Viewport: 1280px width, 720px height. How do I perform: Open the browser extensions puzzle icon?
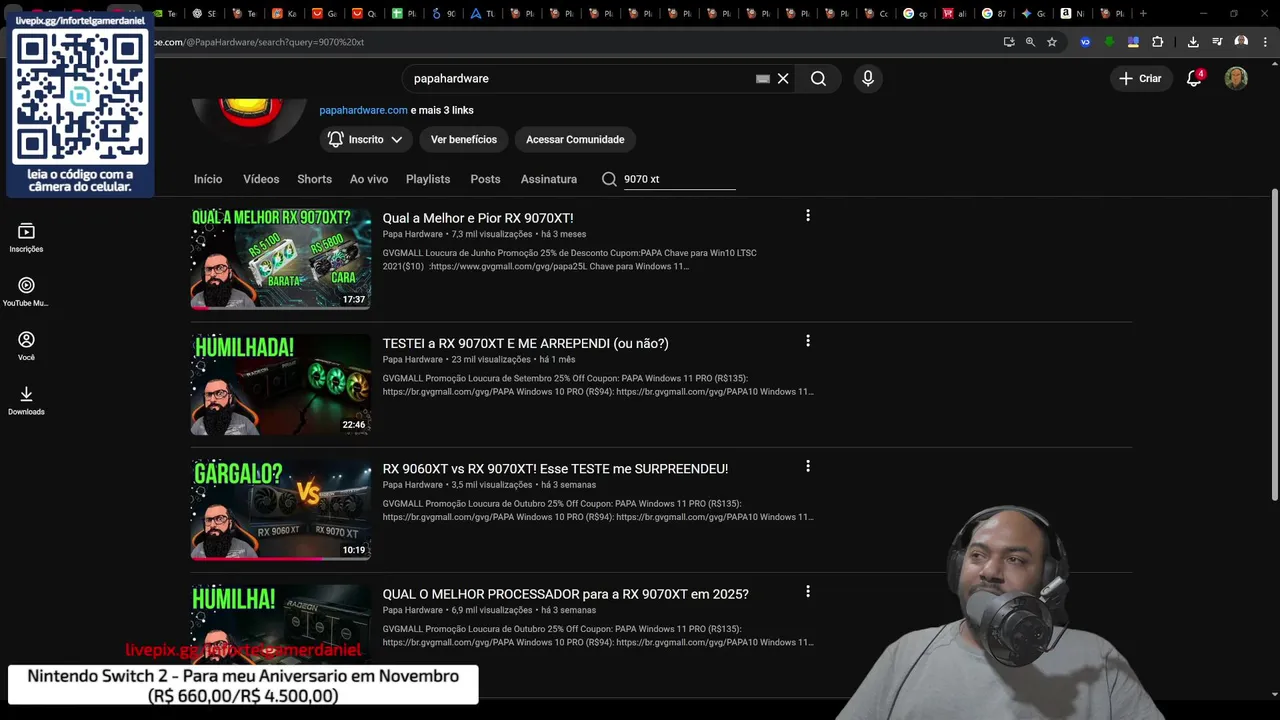[x=1157, y=42]
